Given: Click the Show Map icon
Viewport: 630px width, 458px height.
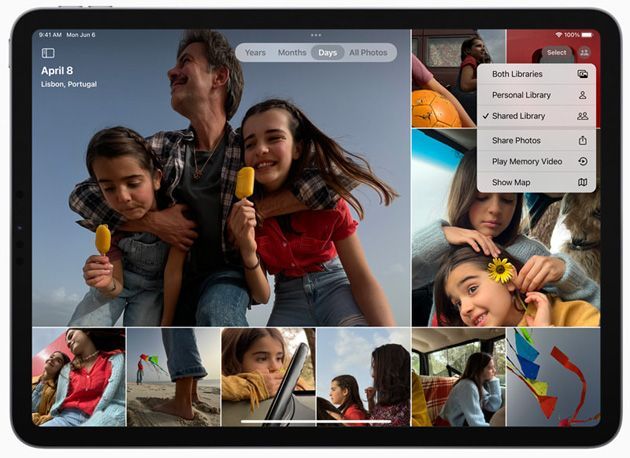Looking at the screenshot, I should pos(582,182).
